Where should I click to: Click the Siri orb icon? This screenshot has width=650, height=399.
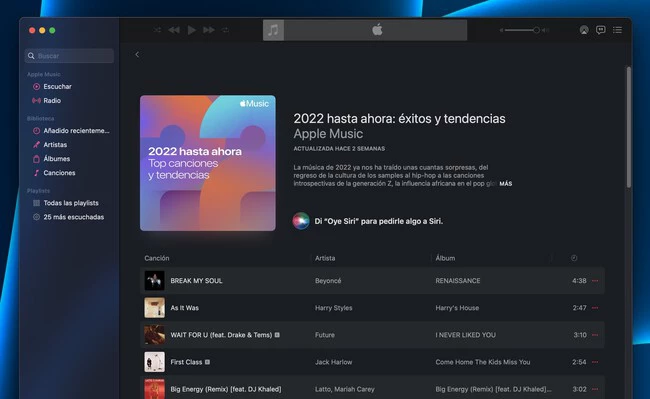[x=301, y=221]
